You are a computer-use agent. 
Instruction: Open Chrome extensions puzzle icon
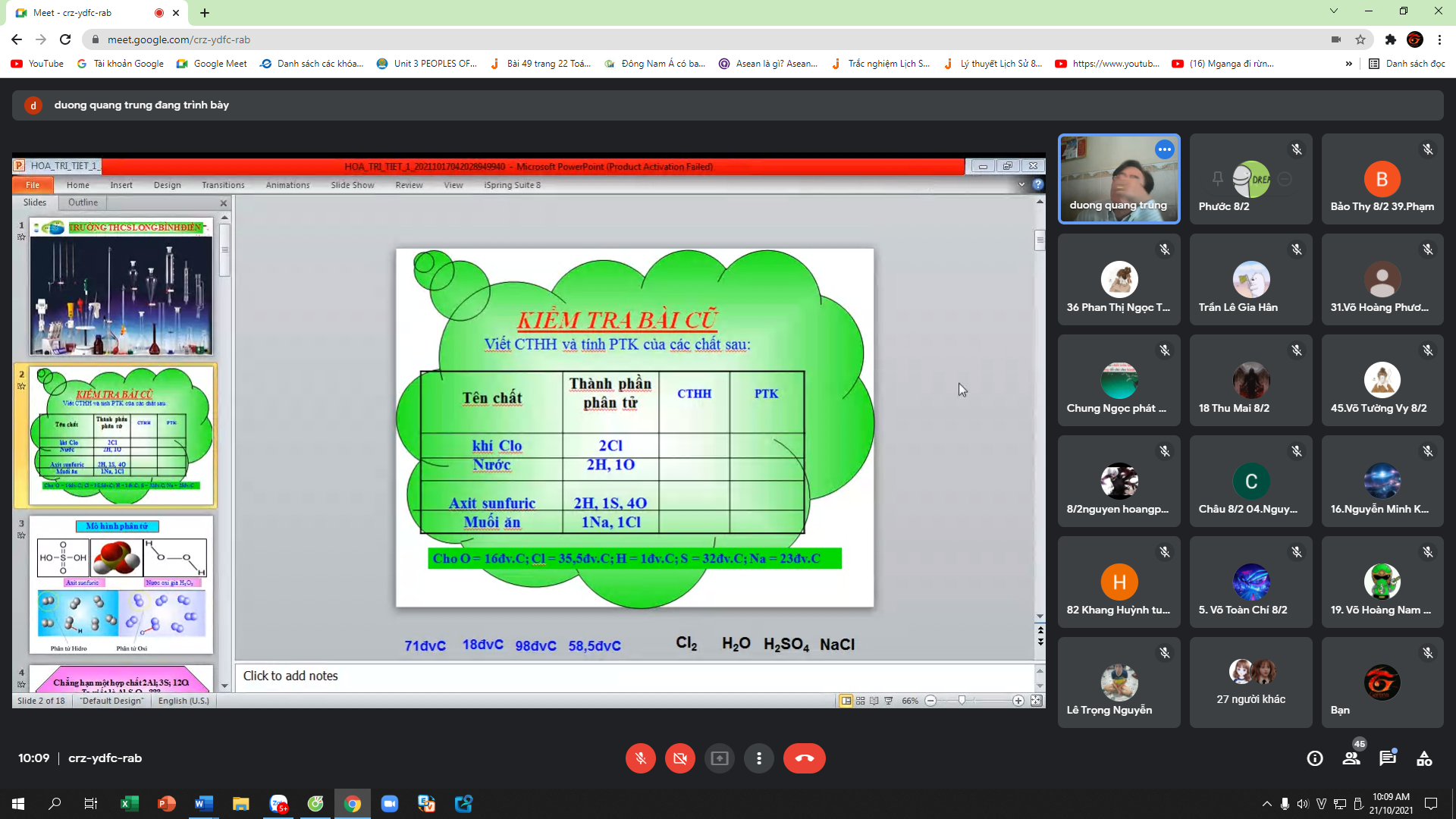pyautogui.click(x=1390, y=39)
